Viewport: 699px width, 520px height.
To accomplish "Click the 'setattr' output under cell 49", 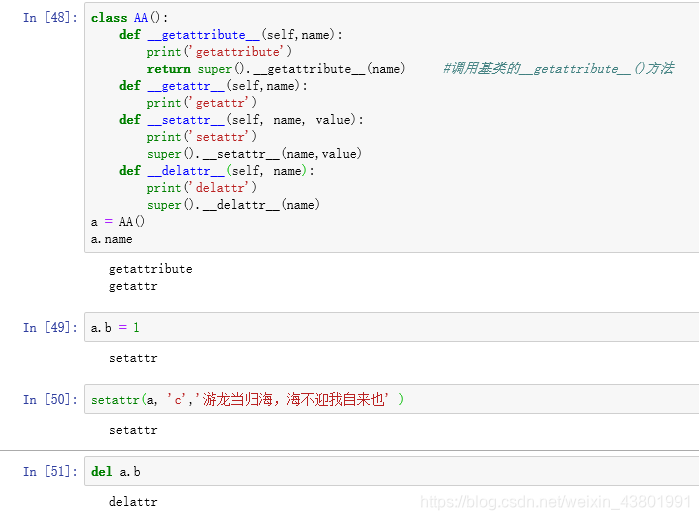I will click(133, 358).
